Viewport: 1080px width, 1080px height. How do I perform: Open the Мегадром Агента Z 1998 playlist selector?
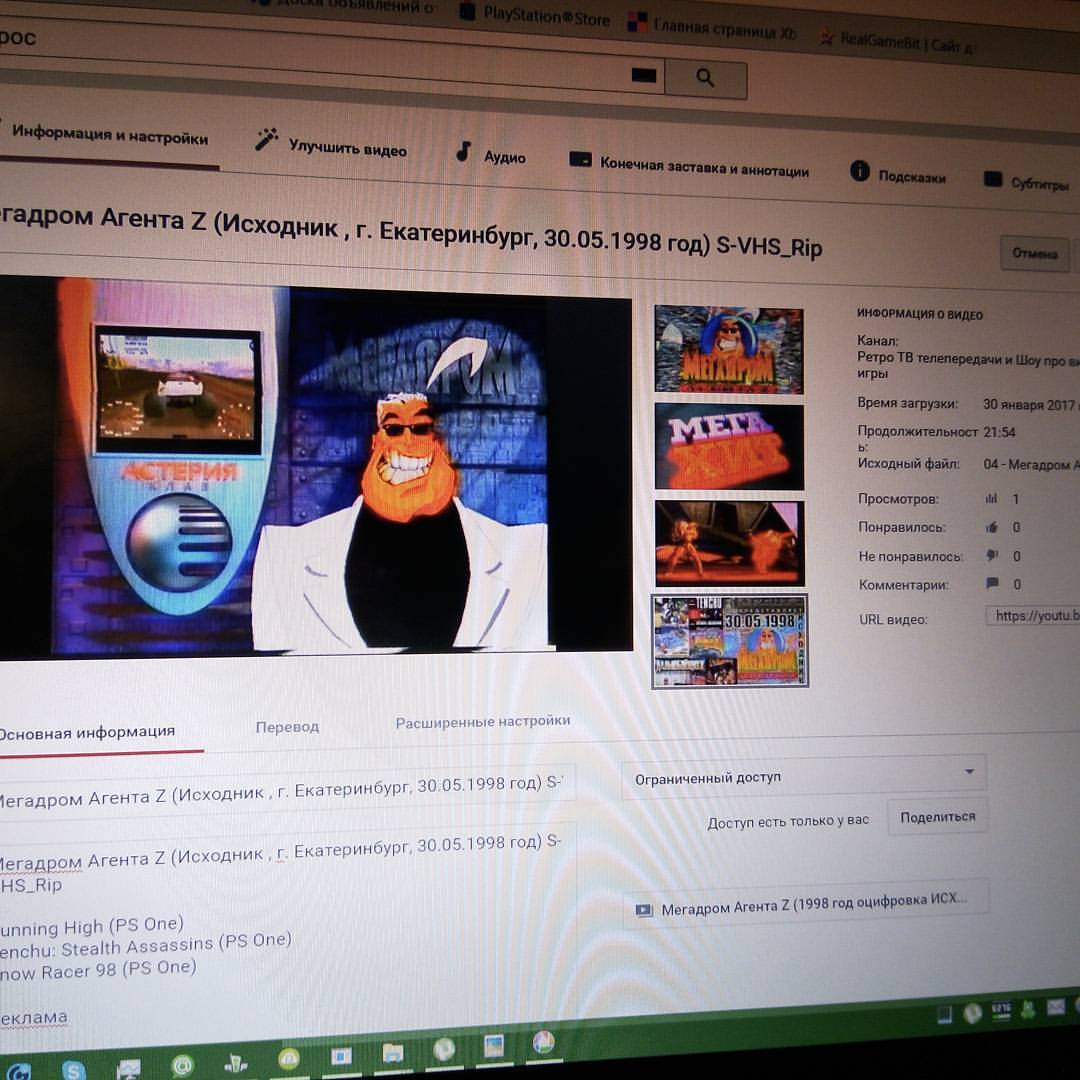(x=806, y=904)
